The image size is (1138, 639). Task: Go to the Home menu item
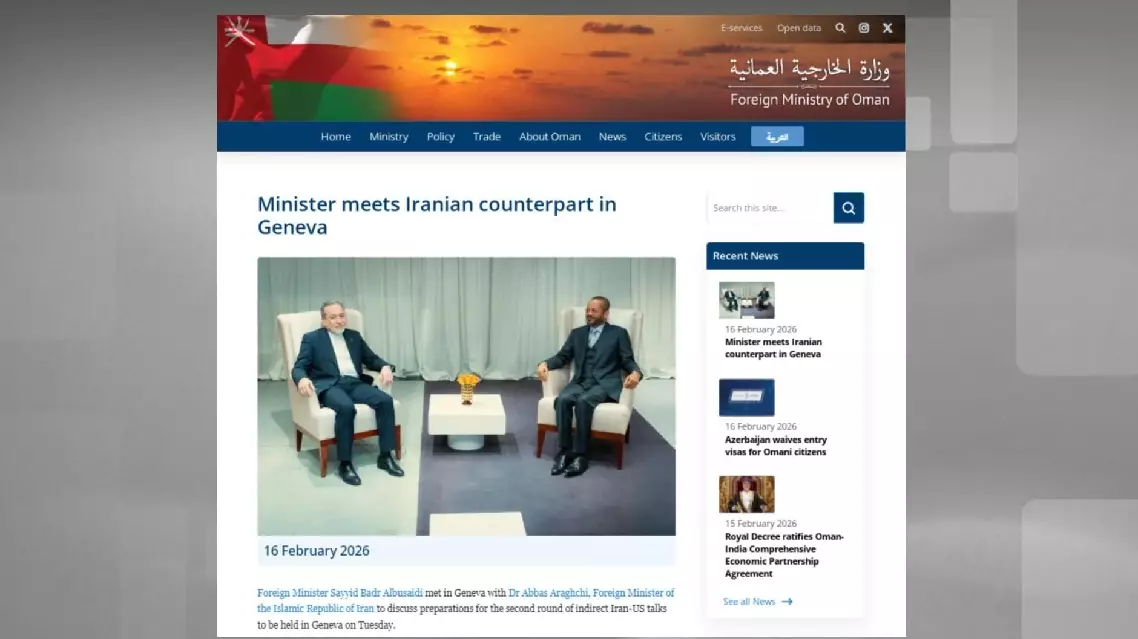click(x=335, y=137)
